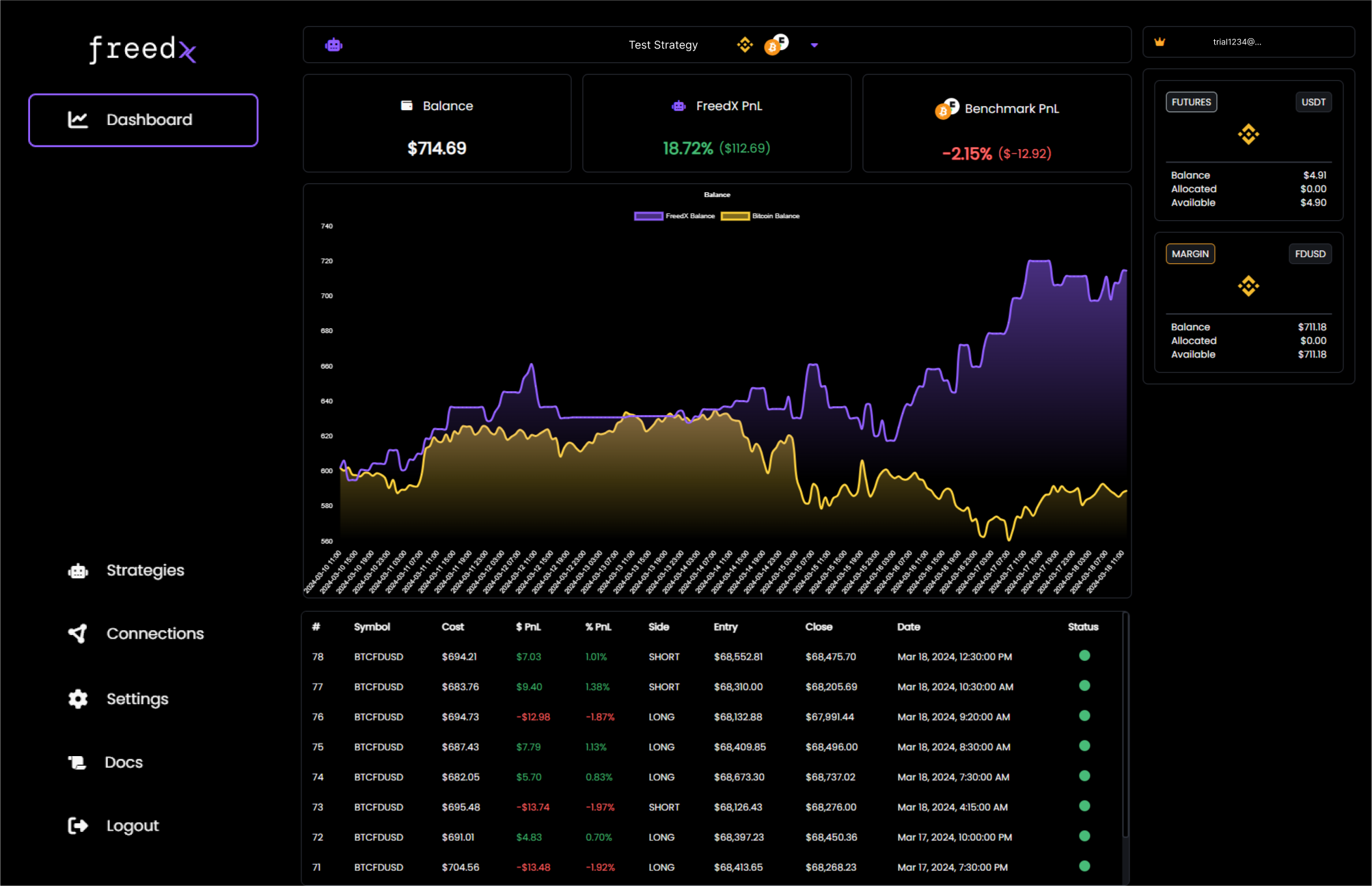
Task: Click the BTCFDUSD symbol in trade 77
Action: tap(379, 687)
